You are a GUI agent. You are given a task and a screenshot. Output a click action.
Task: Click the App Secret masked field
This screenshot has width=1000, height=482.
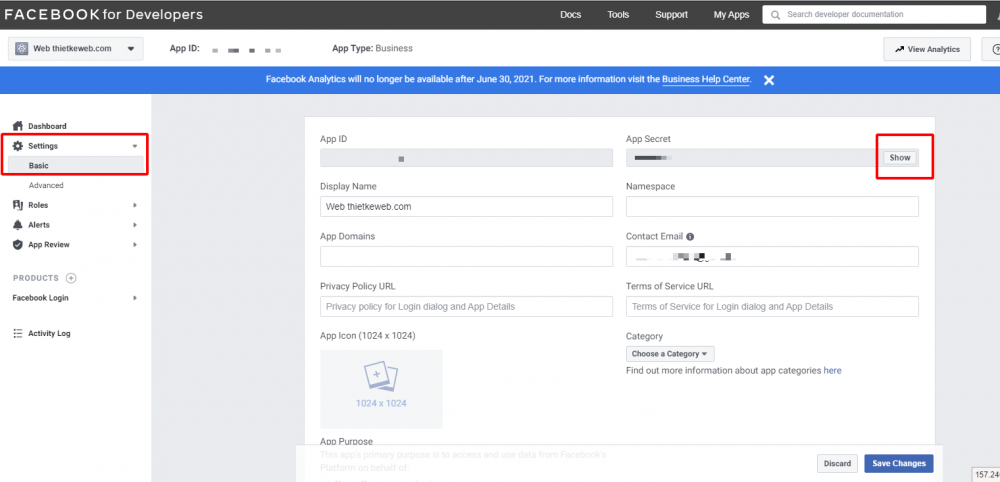[753, 157]
